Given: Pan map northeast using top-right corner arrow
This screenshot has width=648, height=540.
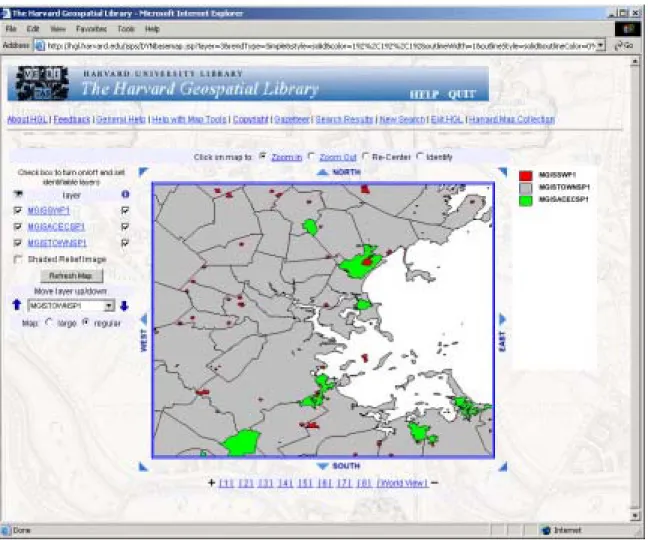Looking at the screenshot, I should 503,172.
